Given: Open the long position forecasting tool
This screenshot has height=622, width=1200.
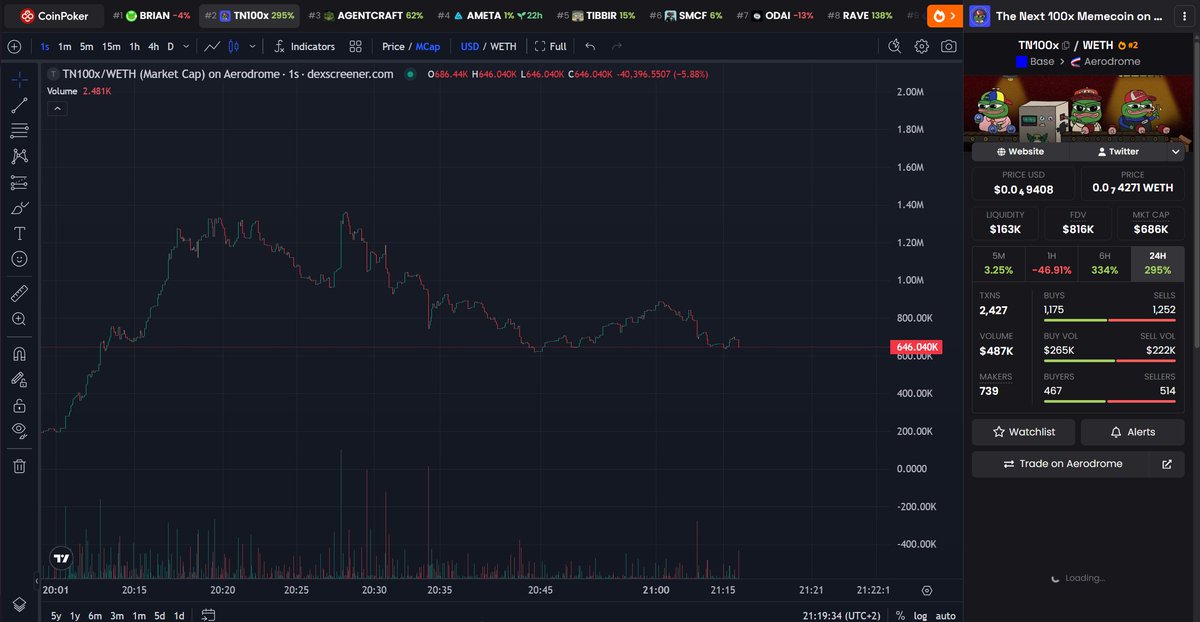Looking at the screenshot, I should [19, 182].
